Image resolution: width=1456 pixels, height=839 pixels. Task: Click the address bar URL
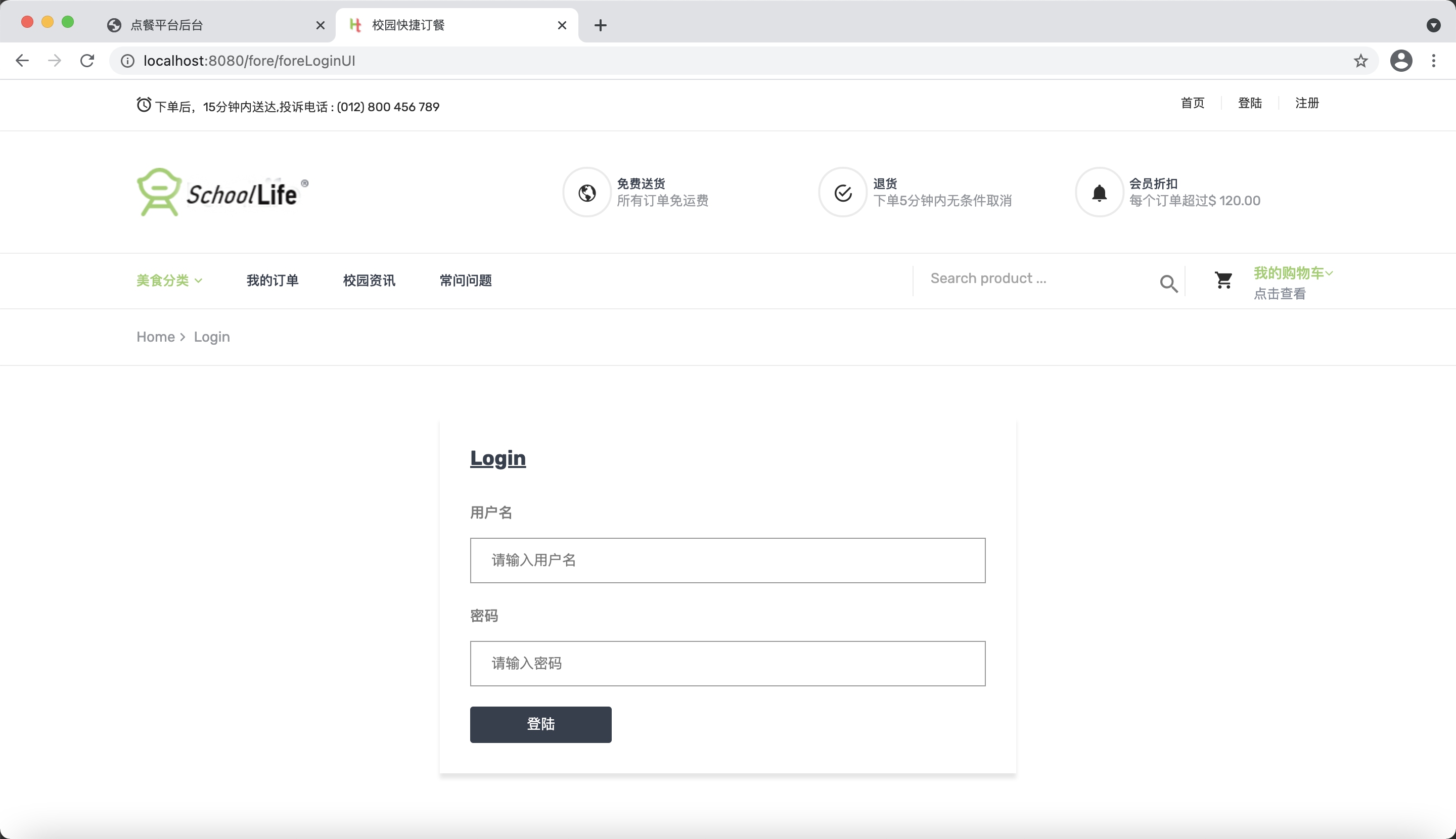(x=249, y=61)
